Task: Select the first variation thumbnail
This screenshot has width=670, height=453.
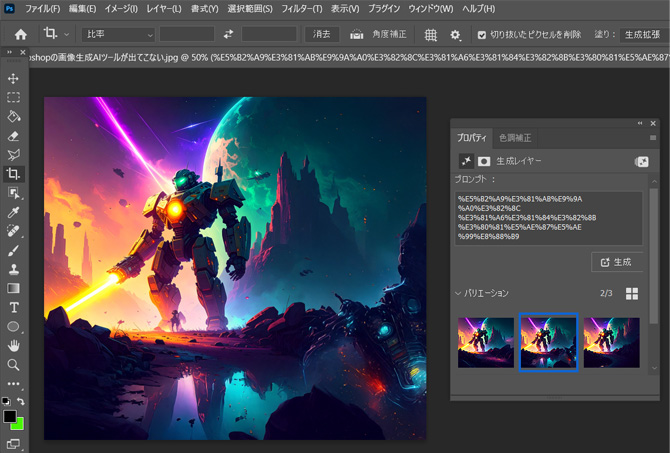Action: (x=486, y=342)
